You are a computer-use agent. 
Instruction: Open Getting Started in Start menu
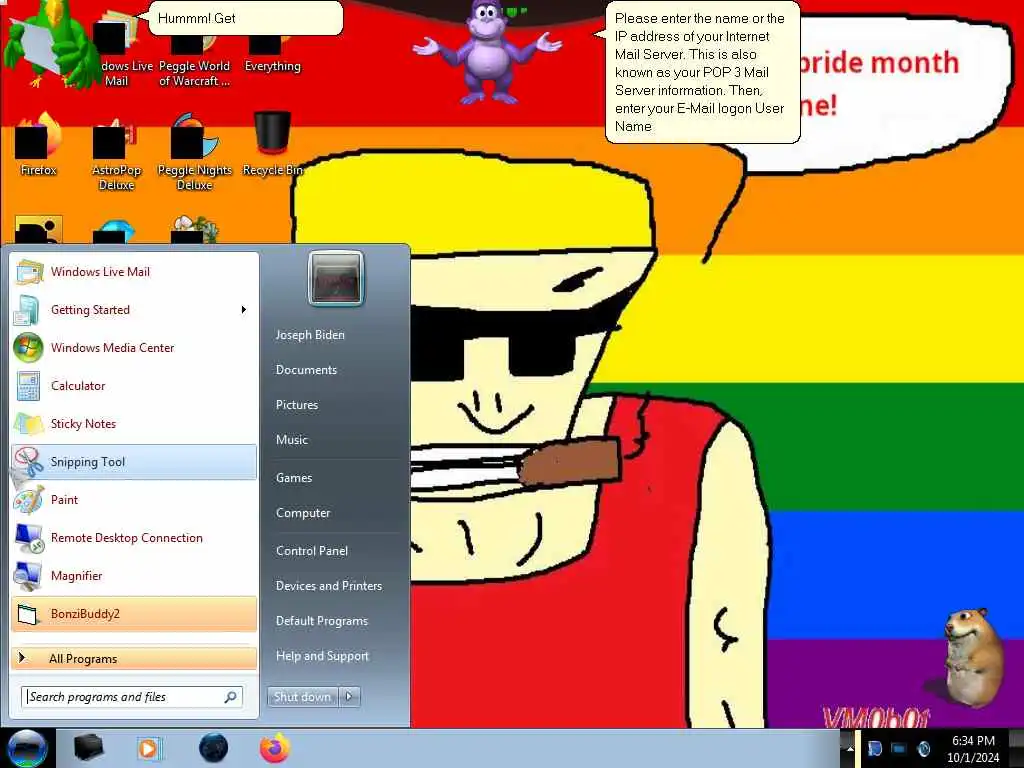(x=134, y=310)
